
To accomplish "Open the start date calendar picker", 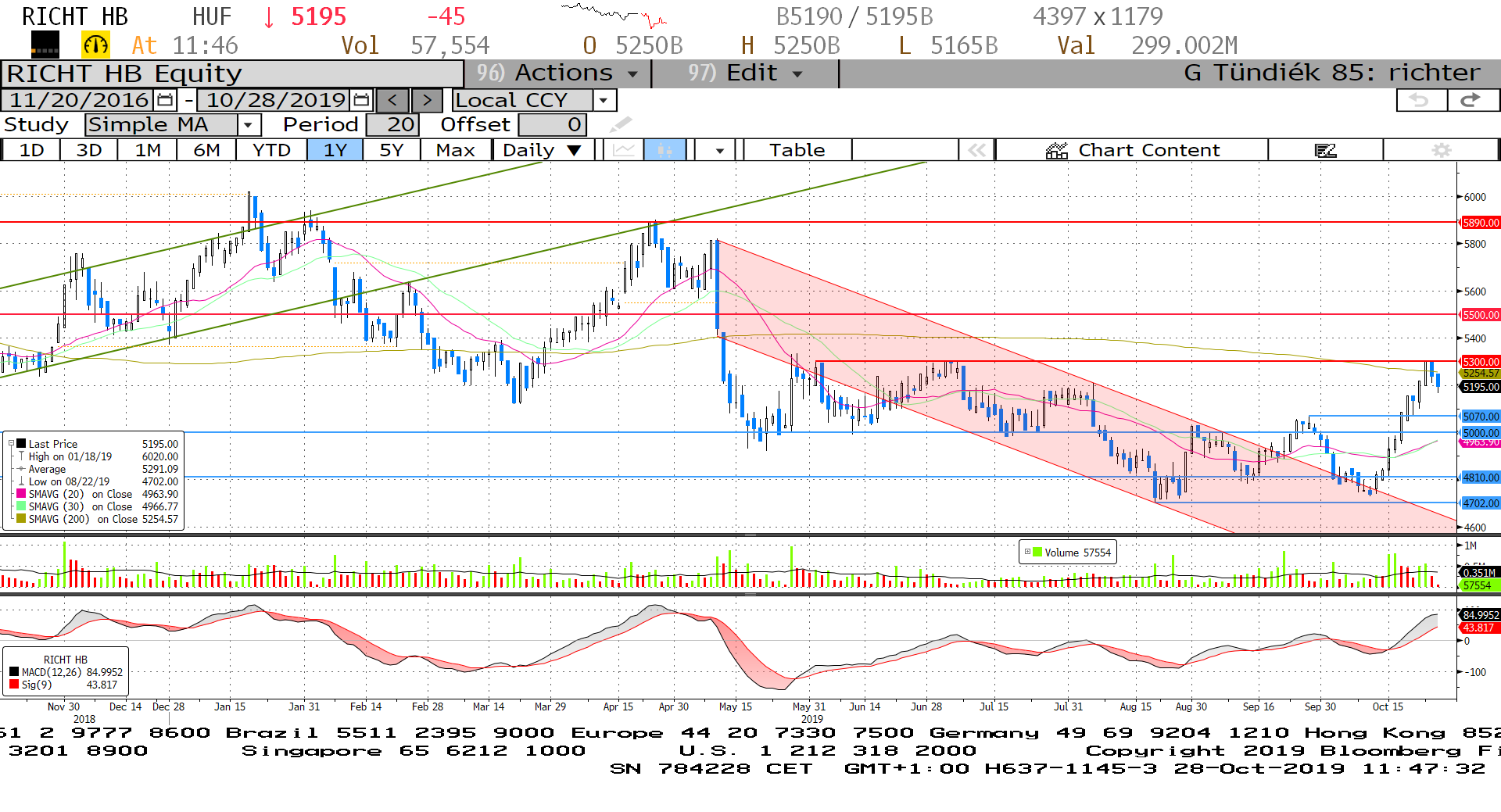I will pos(165,100).
